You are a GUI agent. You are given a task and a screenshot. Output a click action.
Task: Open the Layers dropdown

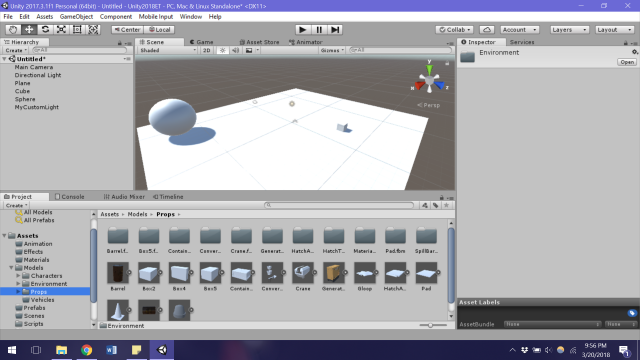(569, 30)
